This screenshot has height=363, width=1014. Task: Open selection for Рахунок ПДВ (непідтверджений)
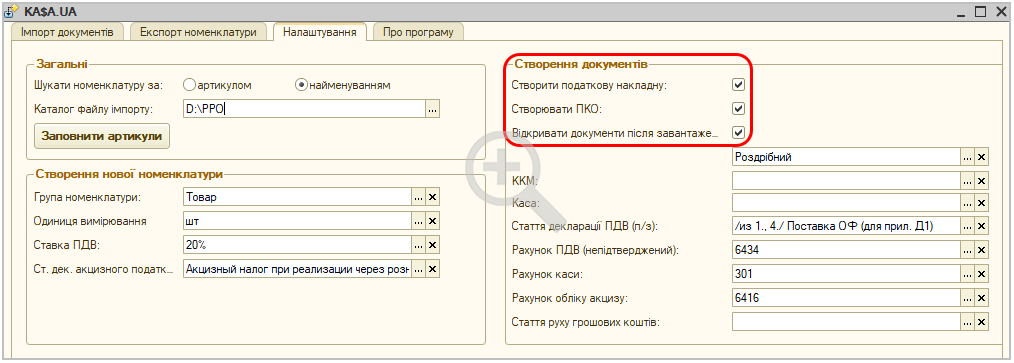[967, 250]
